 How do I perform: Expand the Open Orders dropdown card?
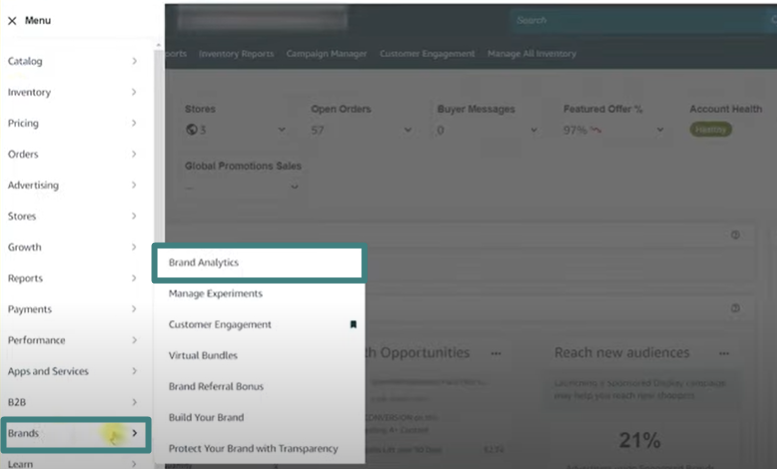pyautogui.click(x=408, y=130)
